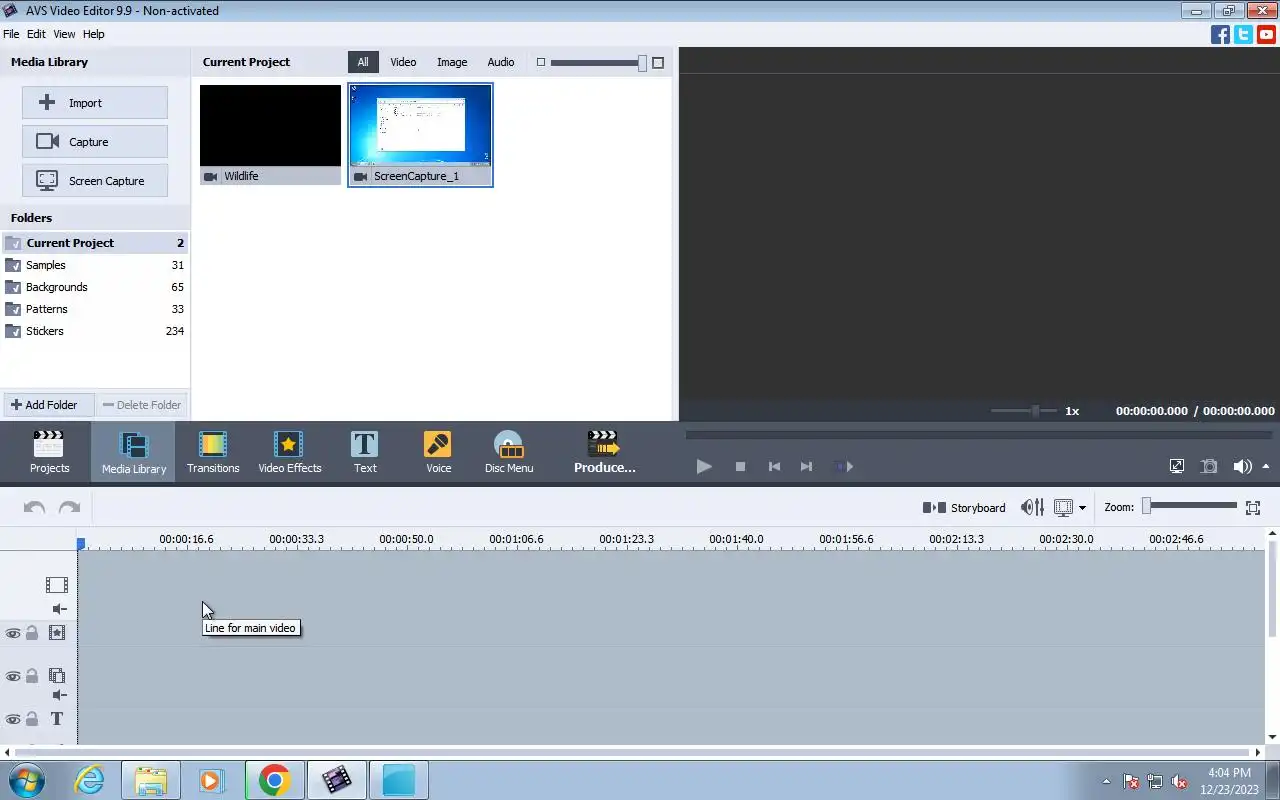Open the Transitions panel

213,452
